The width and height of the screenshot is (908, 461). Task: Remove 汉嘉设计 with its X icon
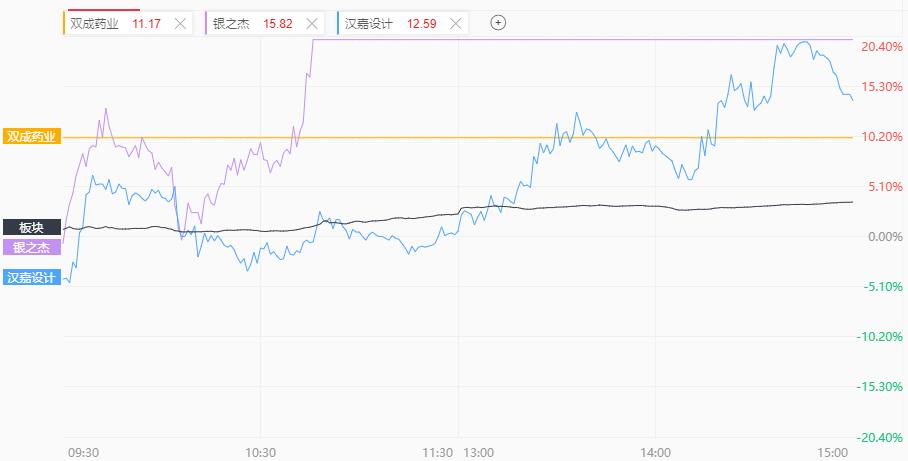(456, 24)
